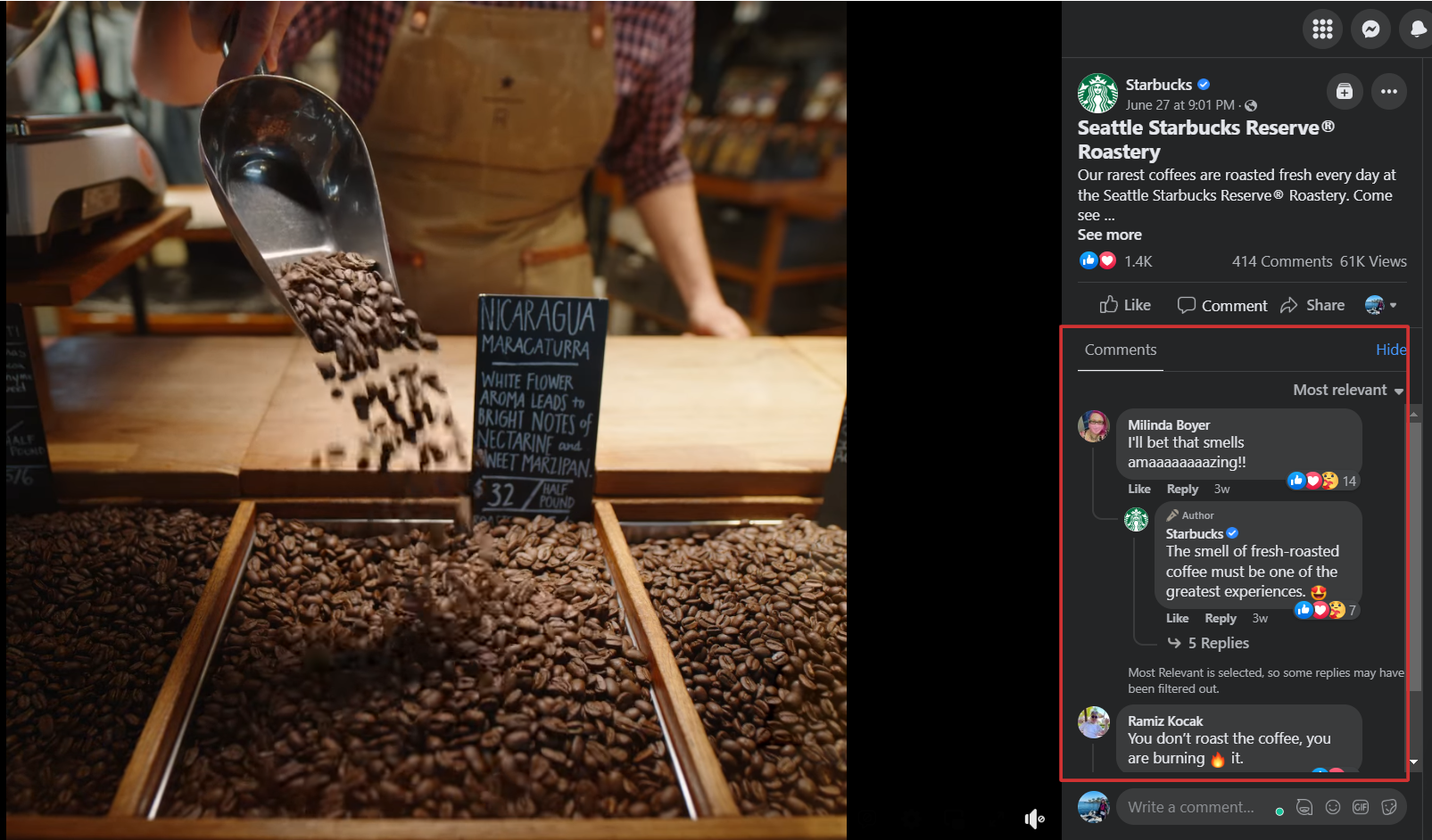The width and height of the screenshot is (1432, 840).
Task: Reply to Milinda Boyer's comment
Action: coord(1182,489)
